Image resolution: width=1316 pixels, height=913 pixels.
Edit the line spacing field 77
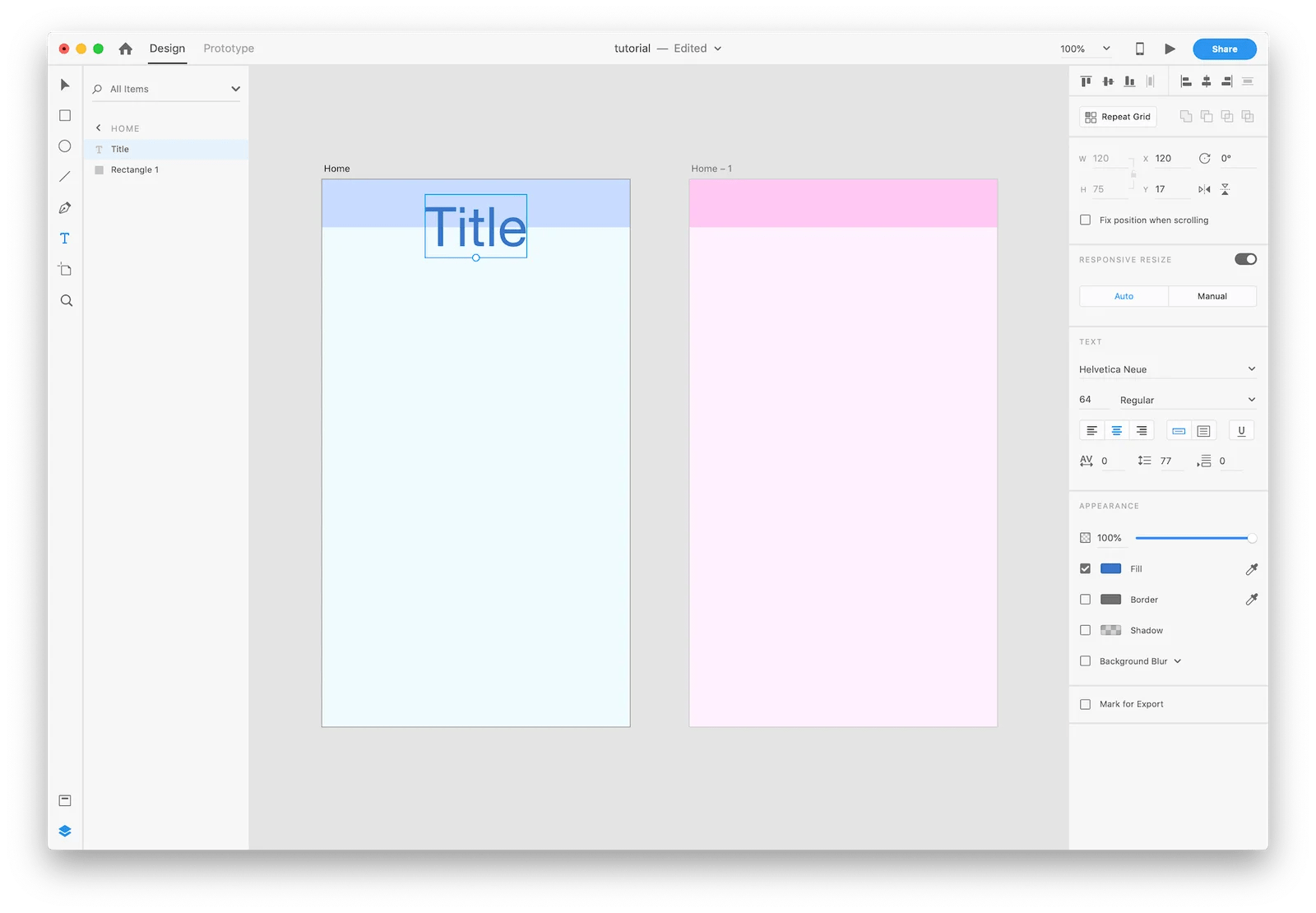tap(1171, 461)
